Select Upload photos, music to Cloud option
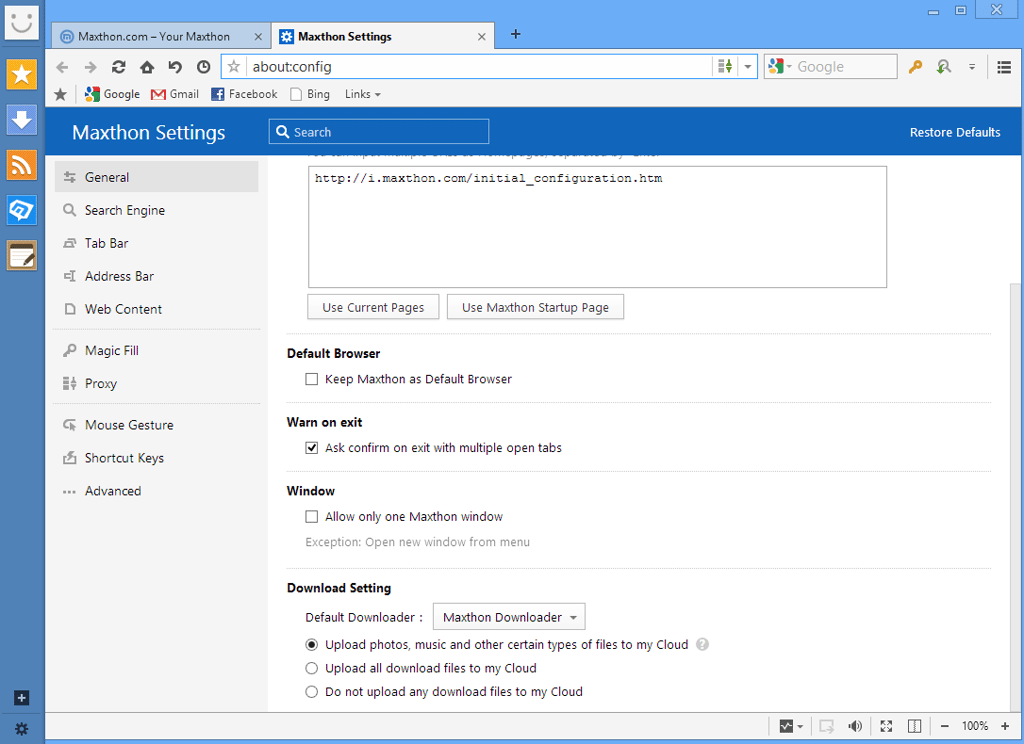The height and width of the screenshot is (744, 1024). 312,645
